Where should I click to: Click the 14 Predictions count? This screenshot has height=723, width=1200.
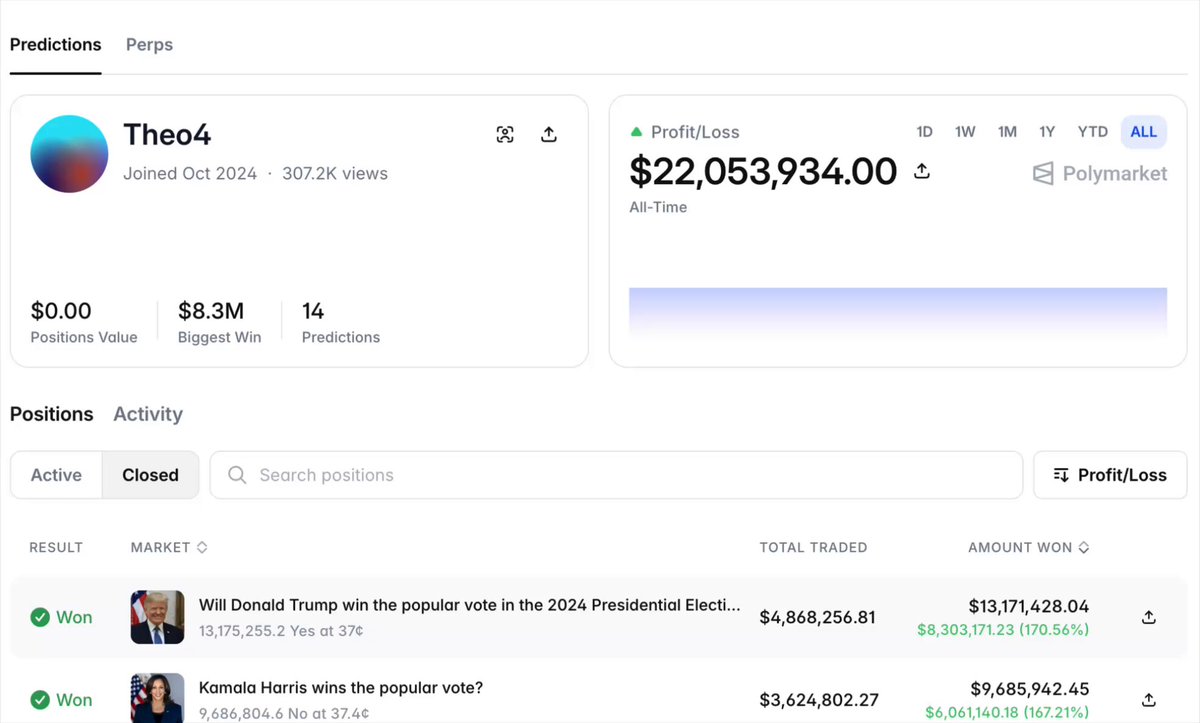313,311
